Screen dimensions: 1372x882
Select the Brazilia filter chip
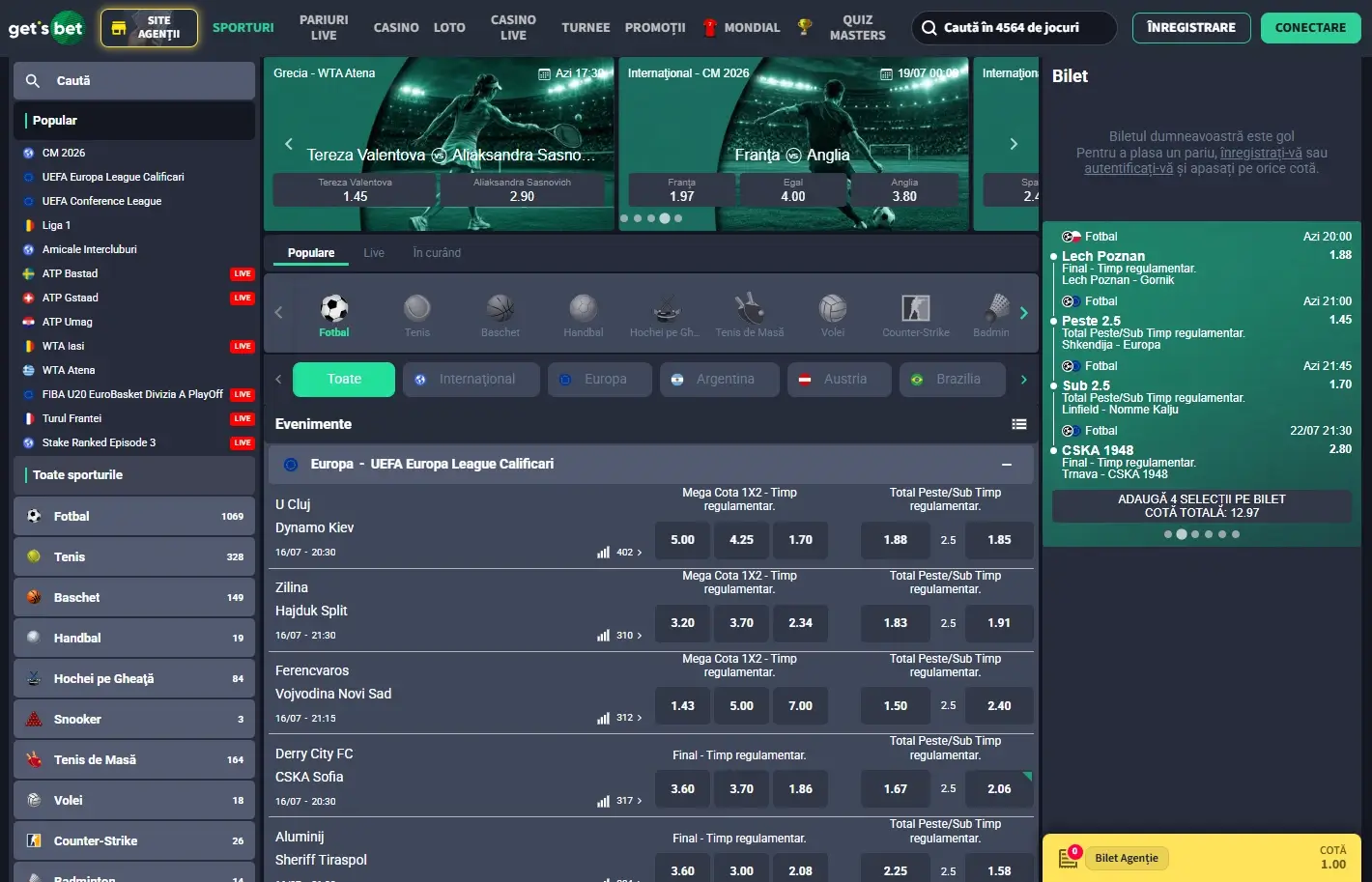953,380
